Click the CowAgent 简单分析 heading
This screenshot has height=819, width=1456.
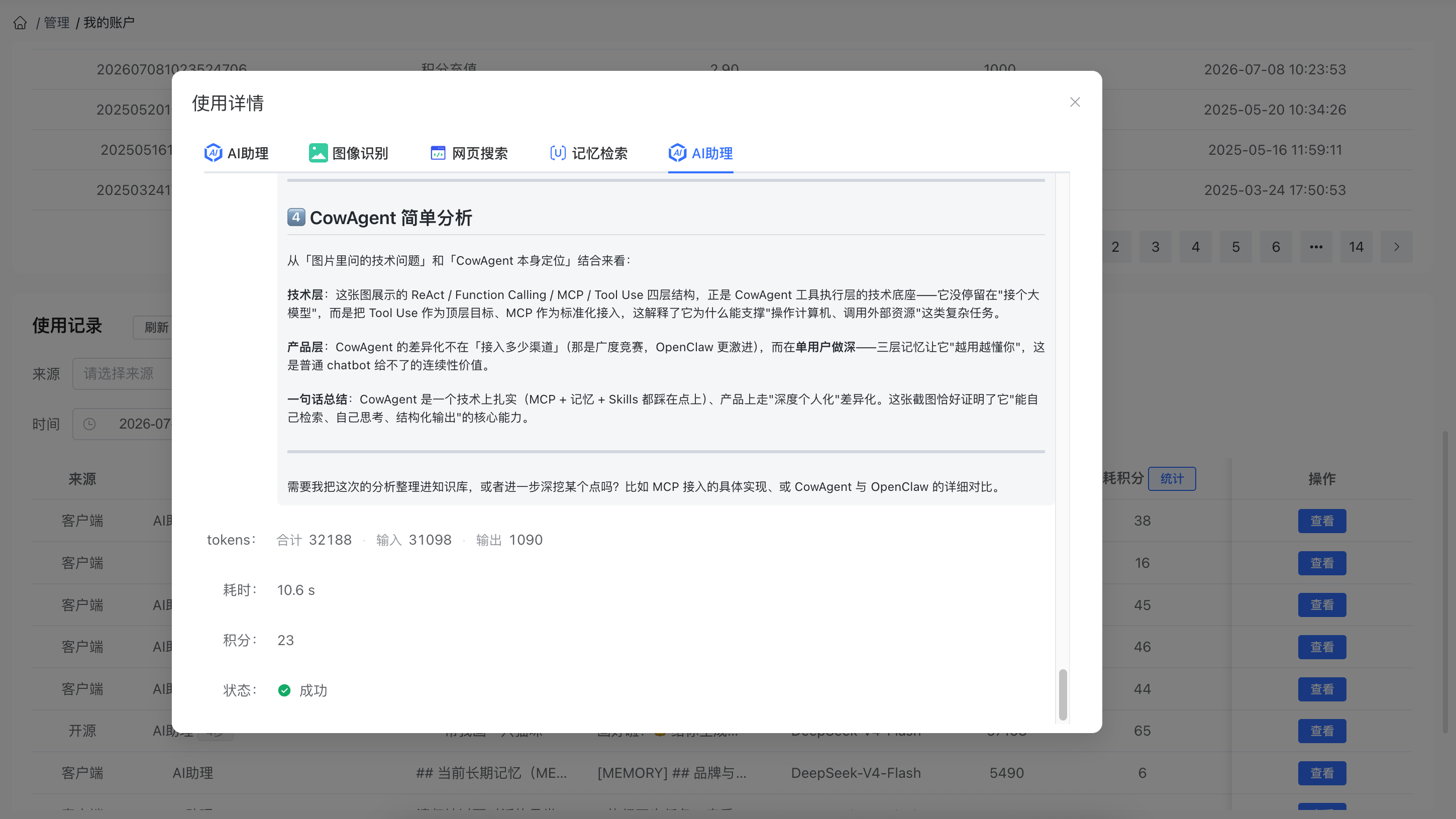coord(390,218)
